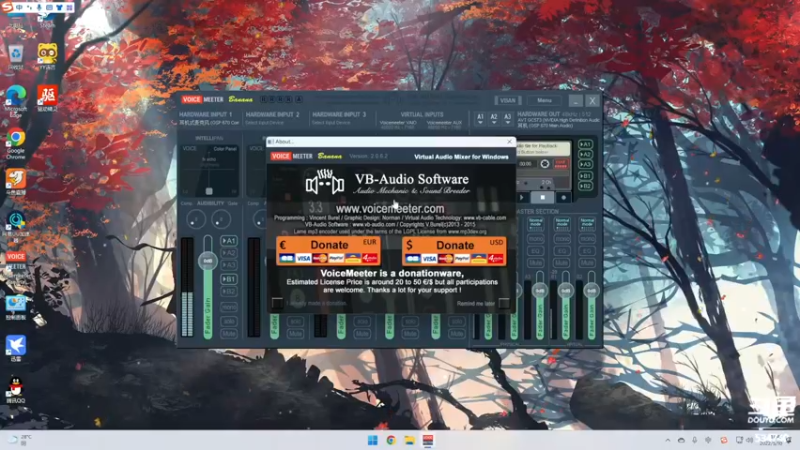Close the About dialog
The height and width of the screenshot is (450, 800).
point(509,142)
